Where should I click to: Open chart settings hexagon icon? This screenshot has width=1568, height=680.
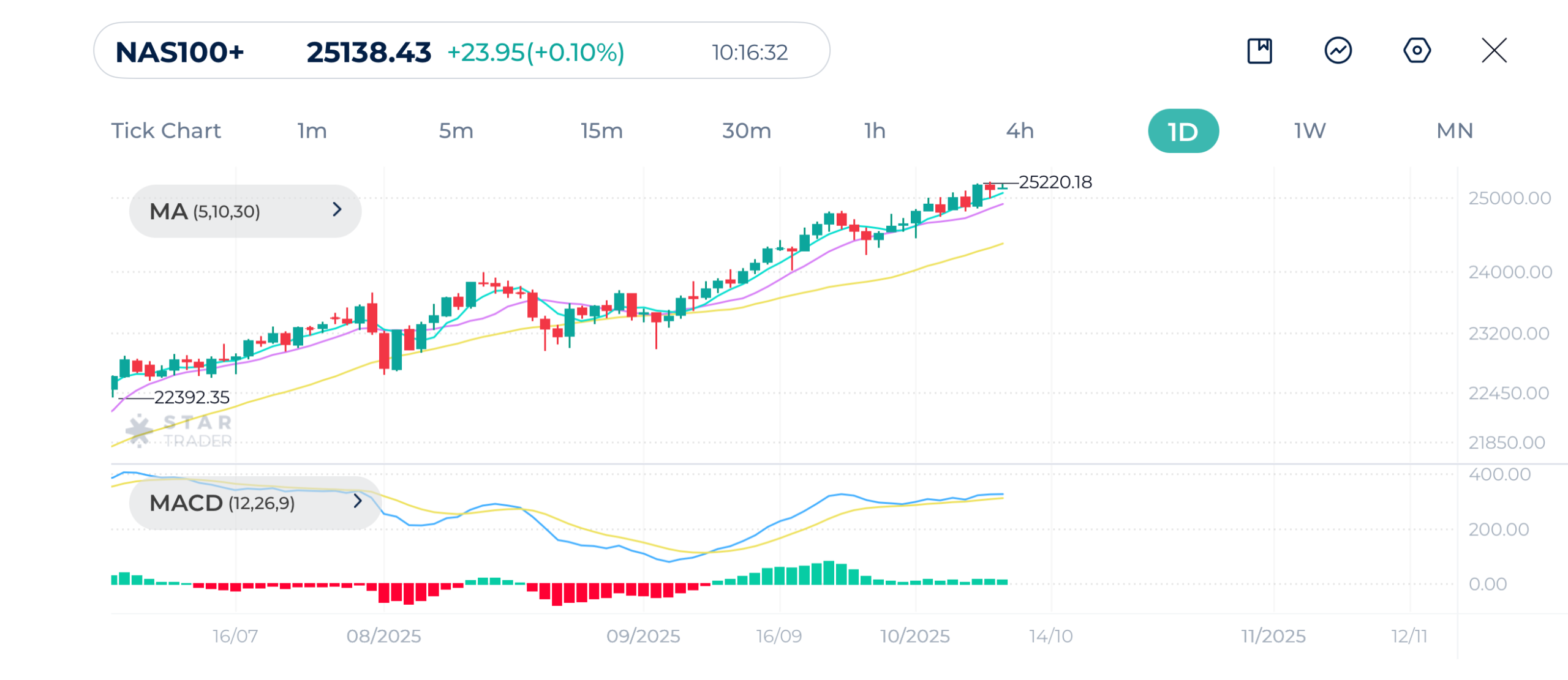[1416, 51]
